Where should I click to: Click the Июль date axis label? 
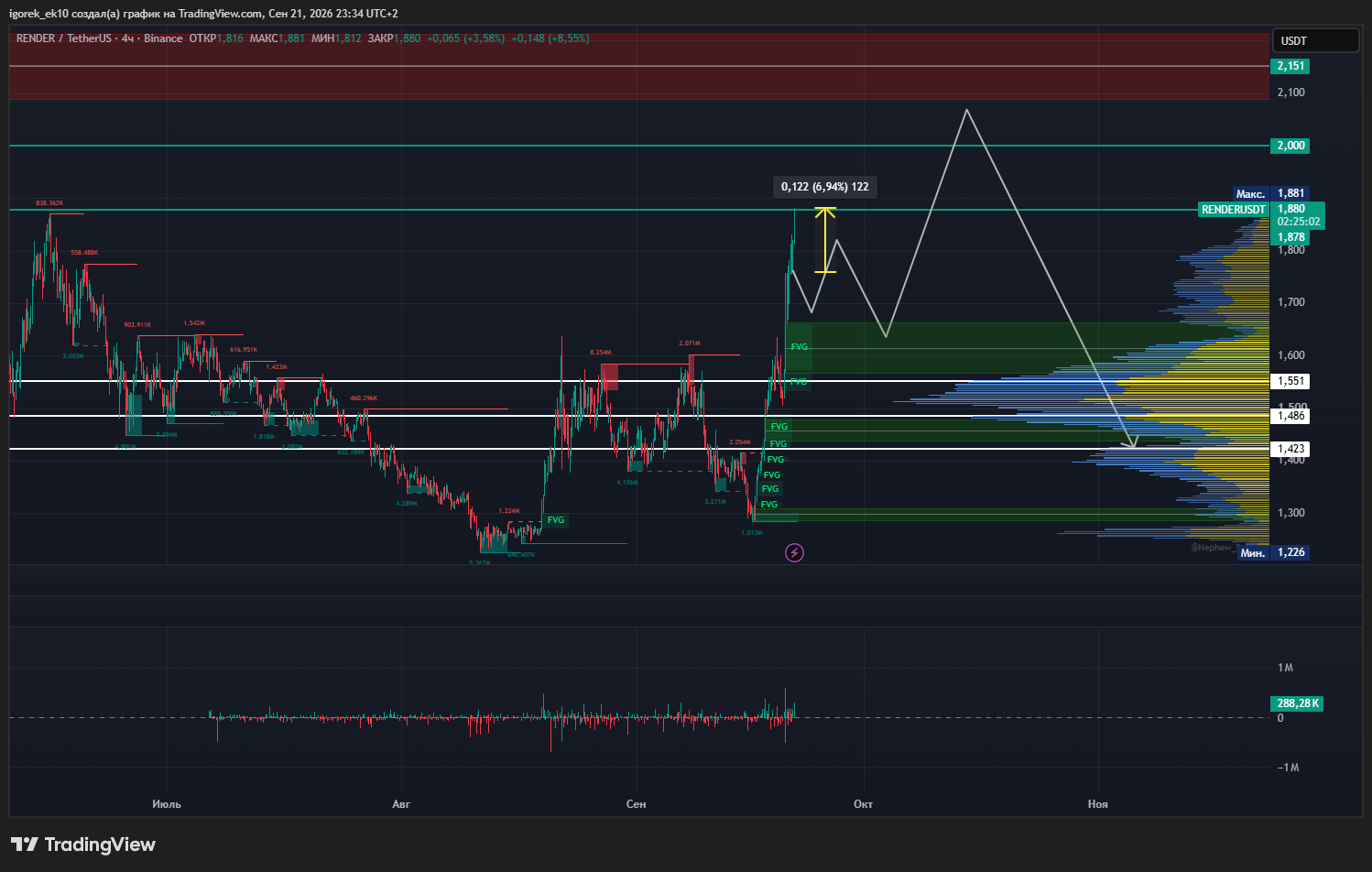167,804
